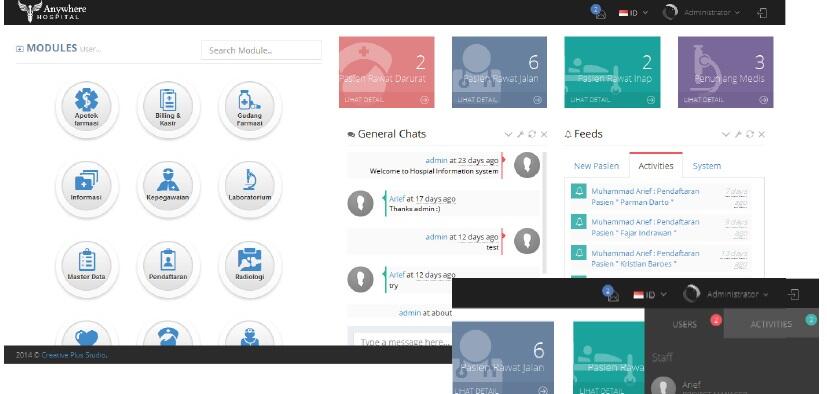
Task: Close the General Chats panel
Action: (x=544, y=134)
